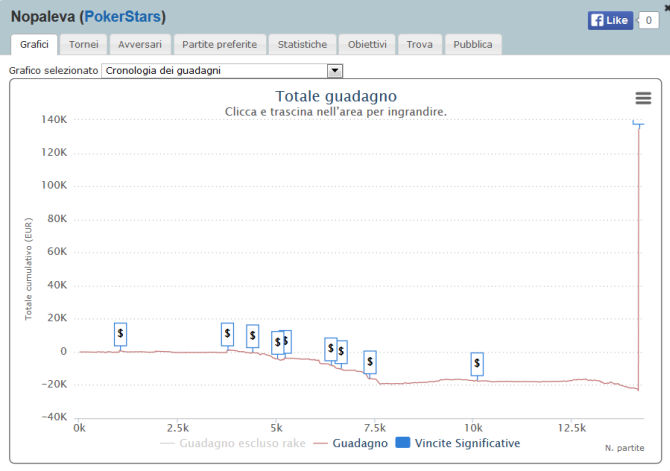
Task: Open the Avversari tab
Action: 140,44
